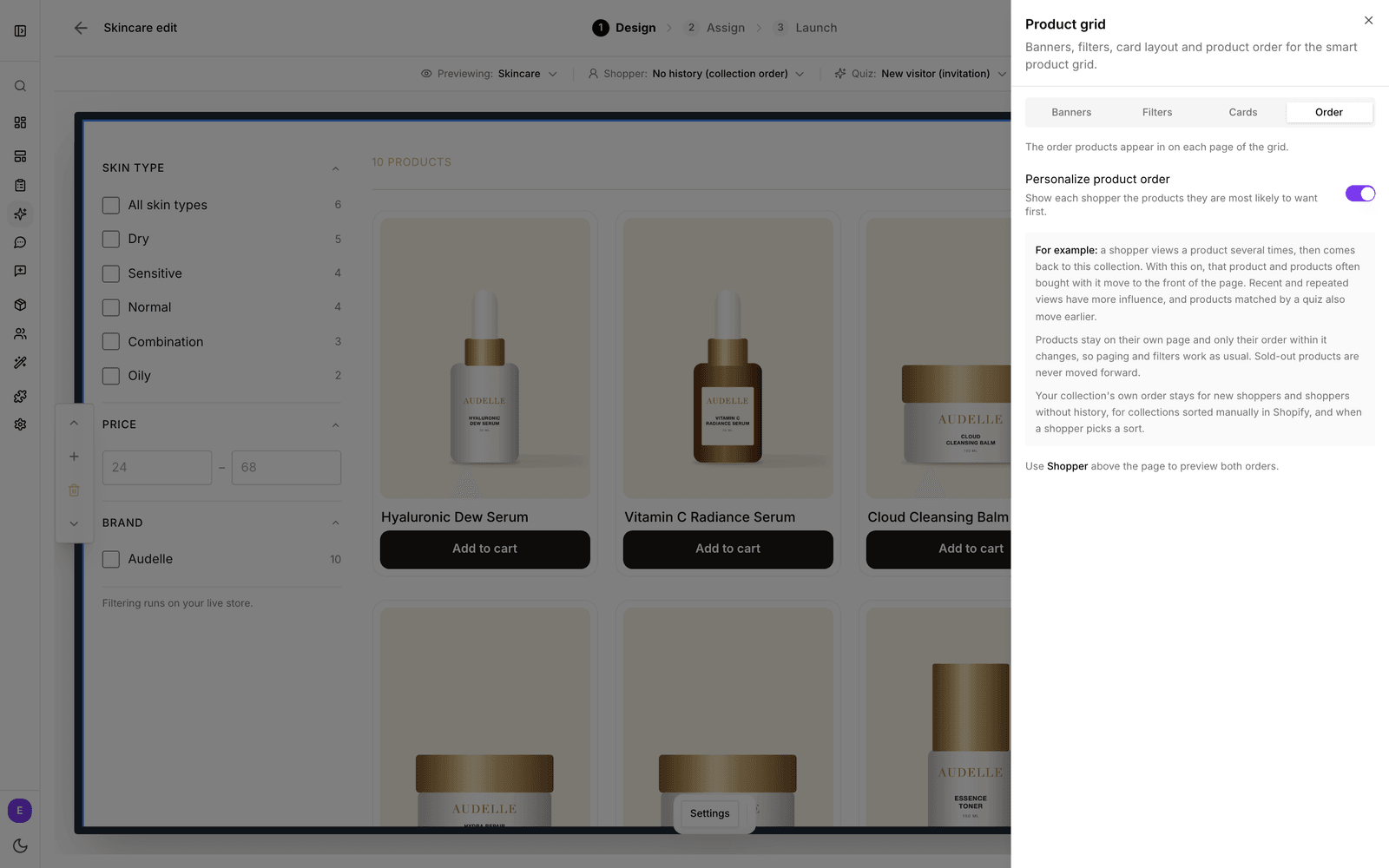Collapse the Price filter group
The image size is (1389, 868).
pos(335,424)
